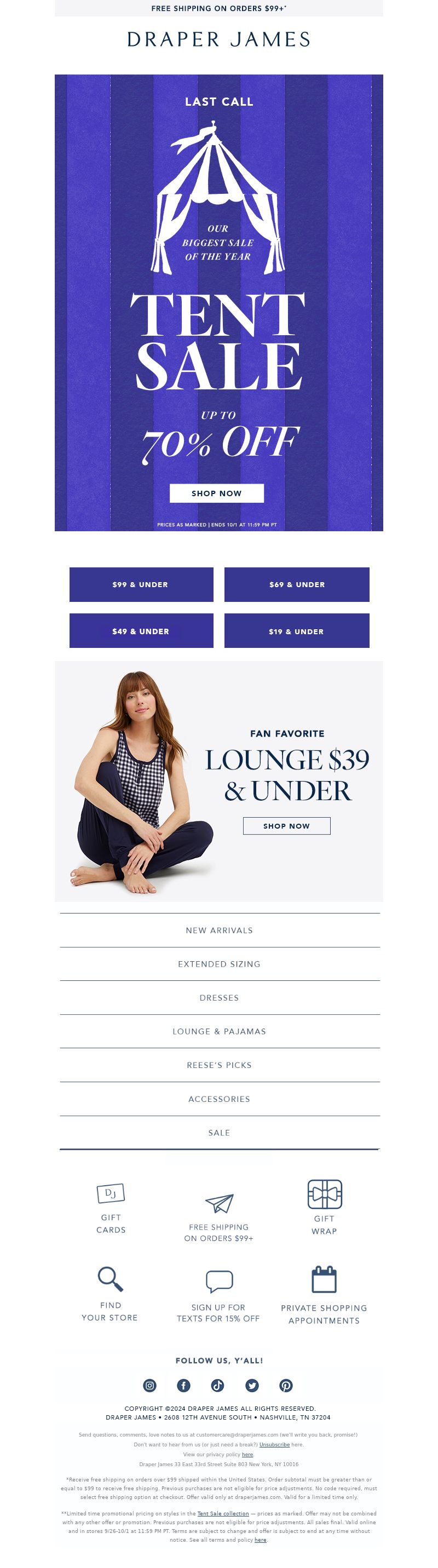Open the Twitter social icon
Image resolution: width=438 pixels, height=1568 pixels.
pos(252,1386)
